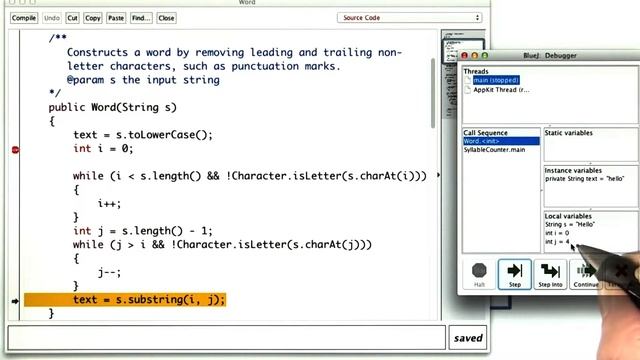Click the first while loop condition line
The width and height of the screenshot is (640, 360).
coord(250,176)
